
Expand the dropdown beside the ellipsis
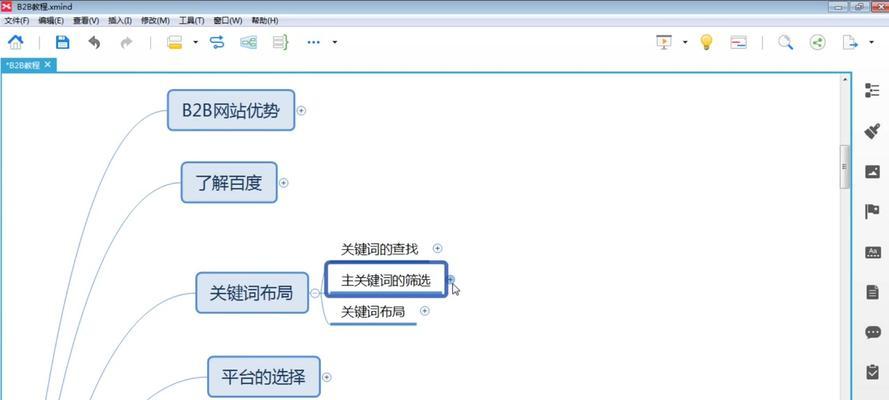point(335,42)
